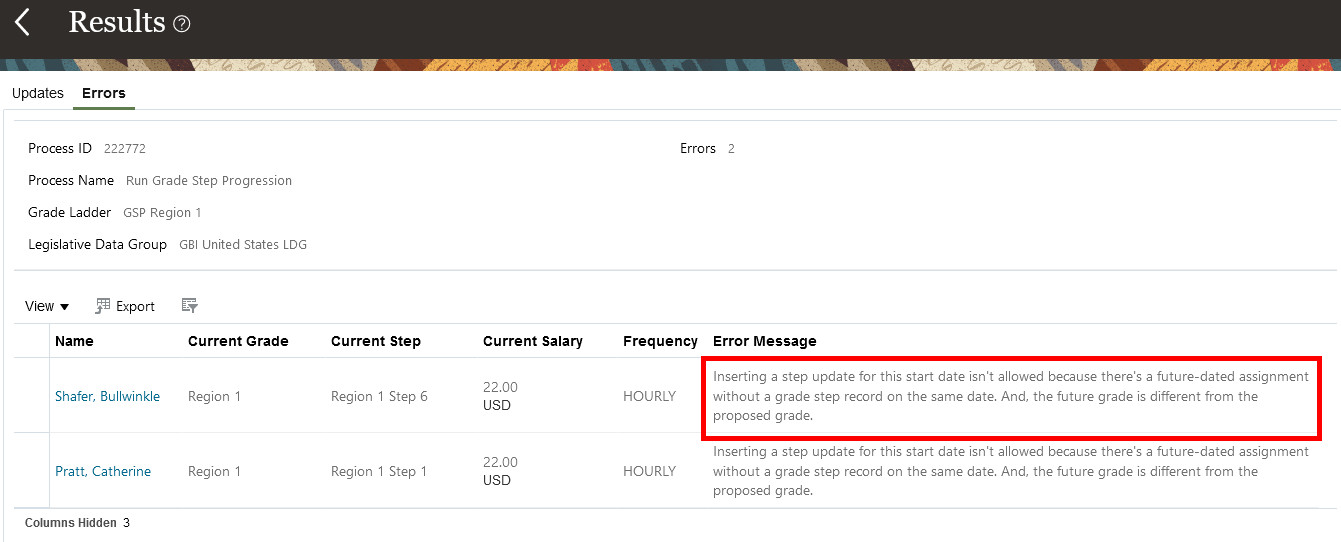Open the View dropdown menu
This screenshot has height=542, width=1341.
tap(47, 306)
